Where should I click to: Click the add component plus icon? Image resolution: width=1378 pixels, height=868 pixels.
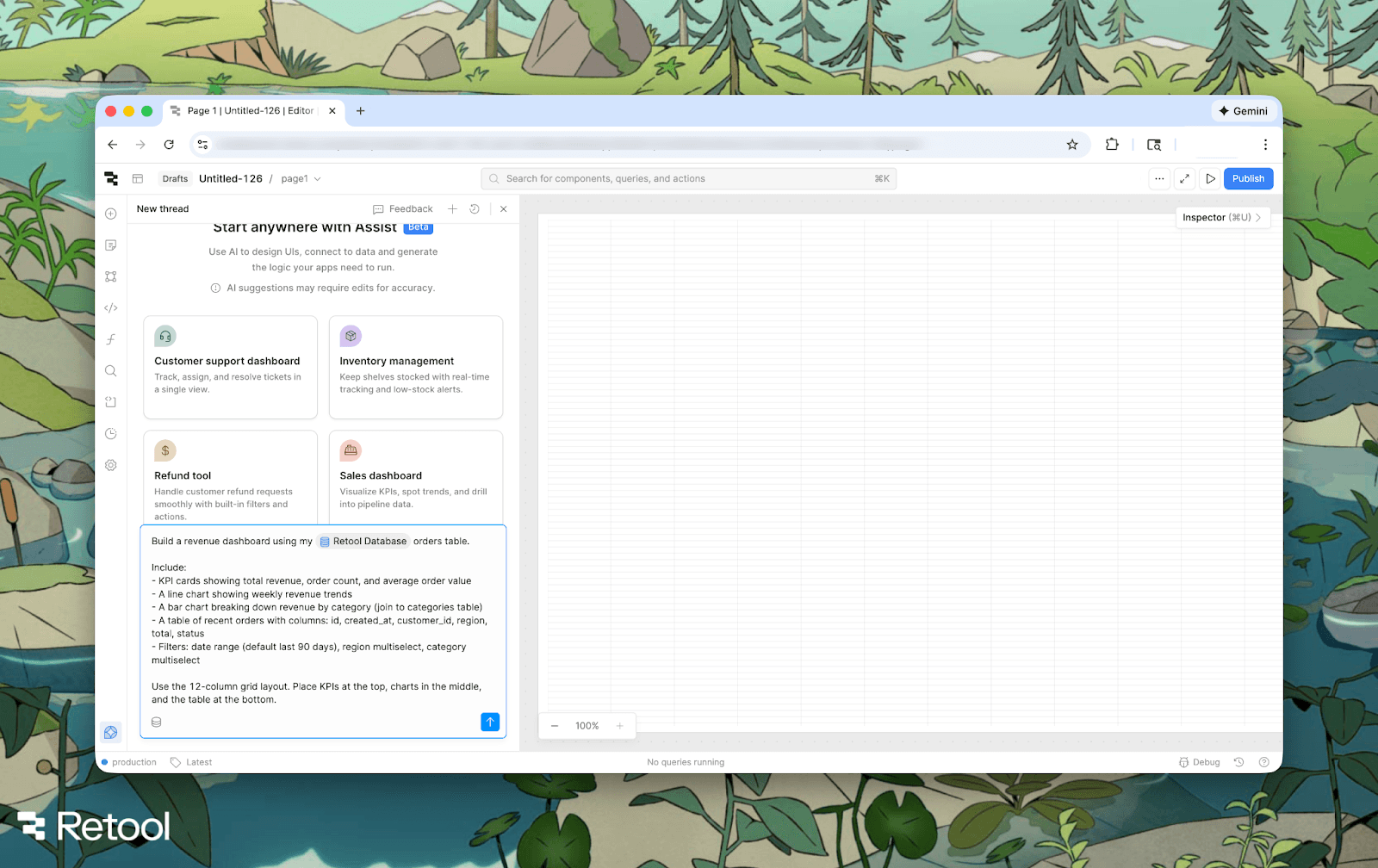(x=110, y=214)
